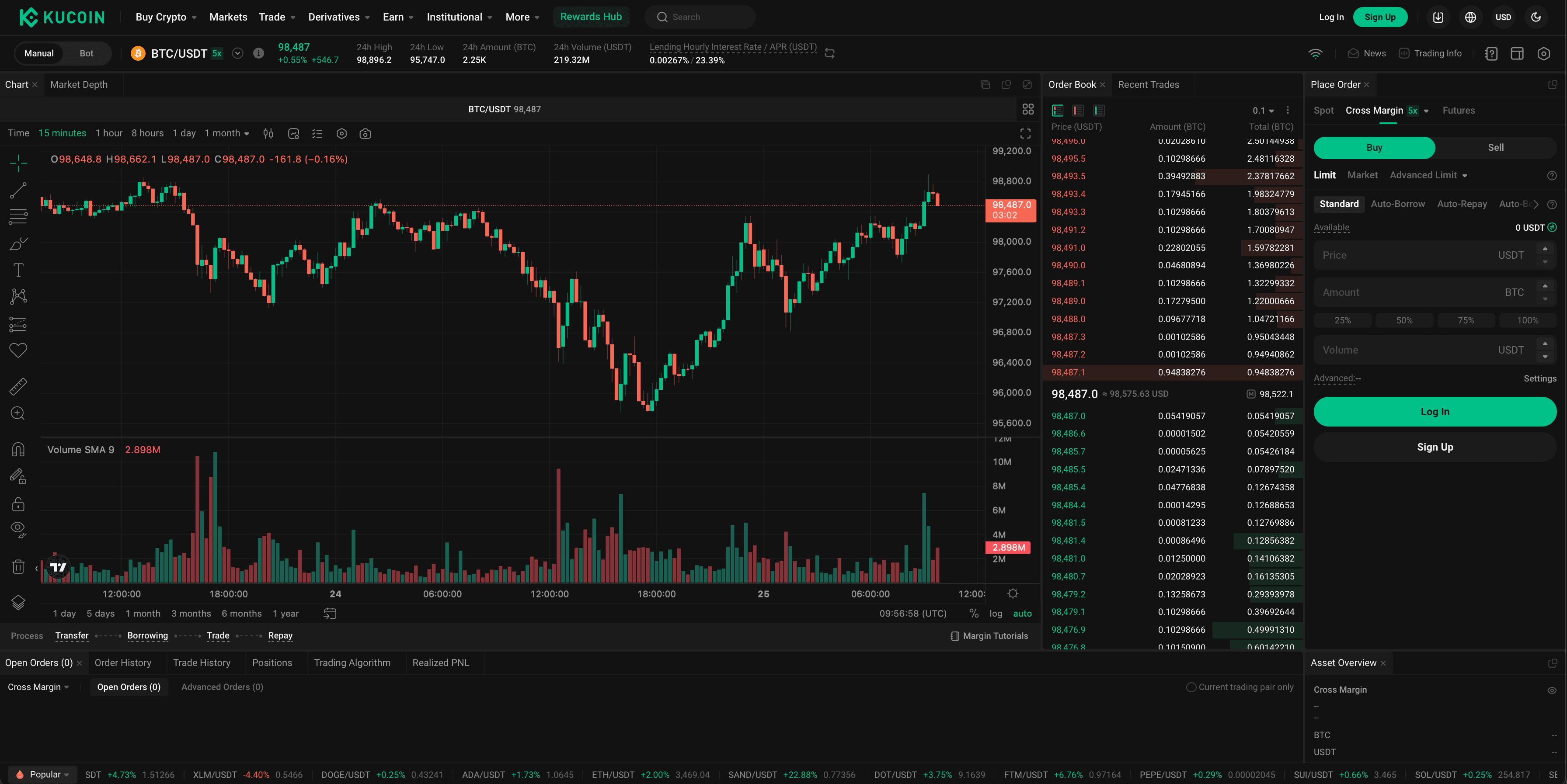Open the chart indicators candlestick icon
The height and width of the screenshot is (784, 1567).
click(x=268, y=134)
